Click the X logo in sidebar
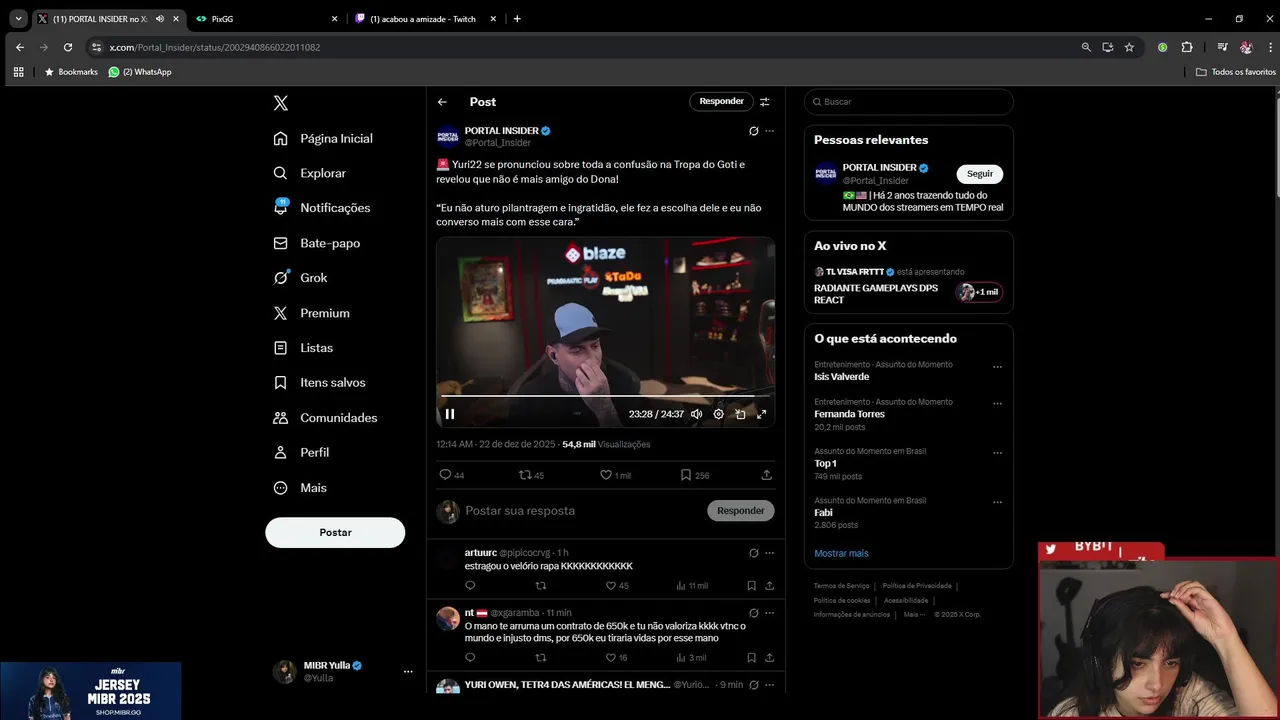 pos(281,103)
